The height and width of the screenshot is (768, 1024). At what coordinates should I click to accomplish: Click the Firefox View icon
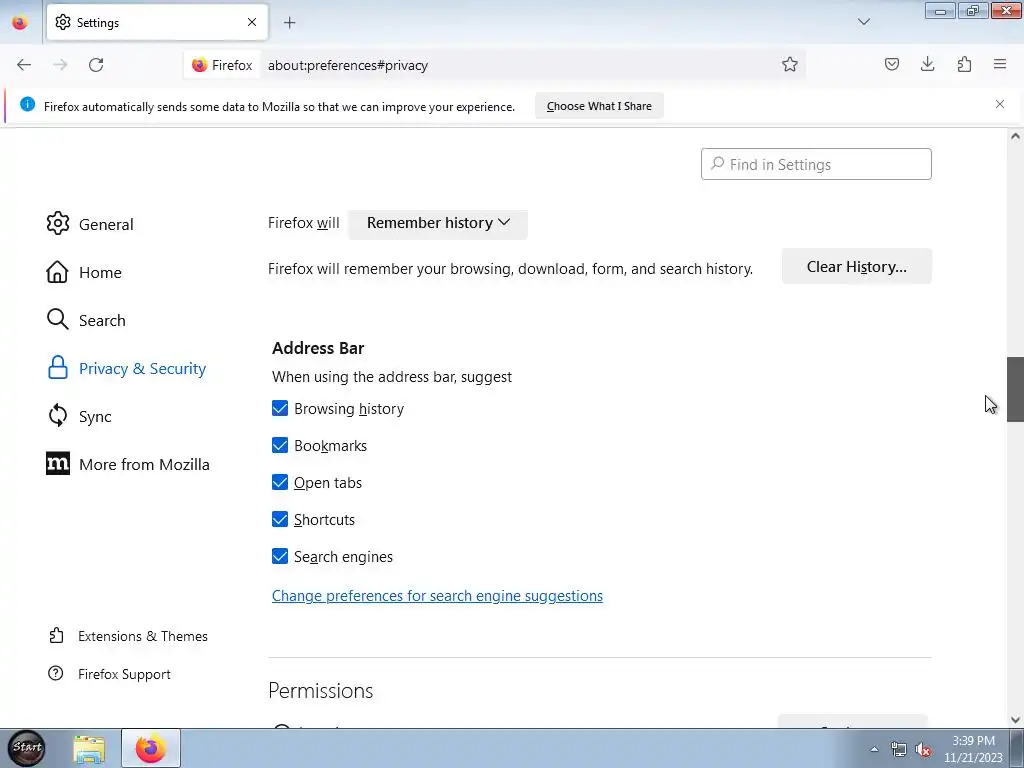coord(20,23)
